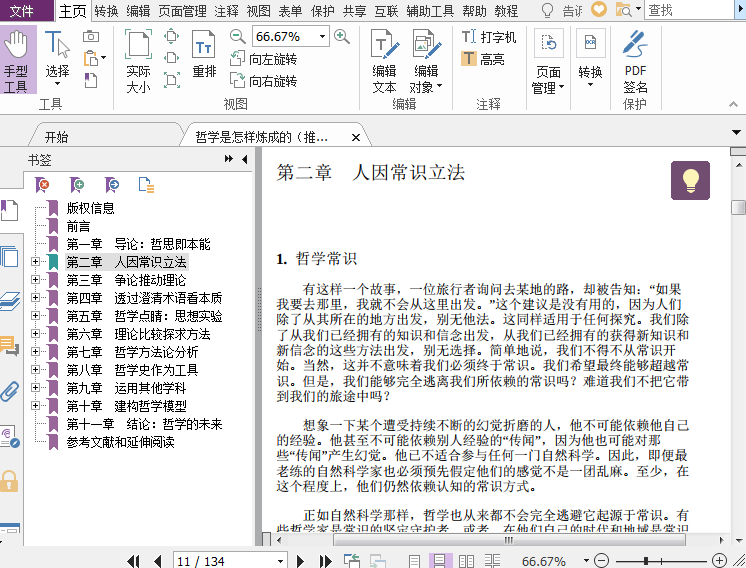Click the delete bookmark icon in bookmarks panel
Image resolution: width=746 pixels, height=568 pixels.
(42, 184)
